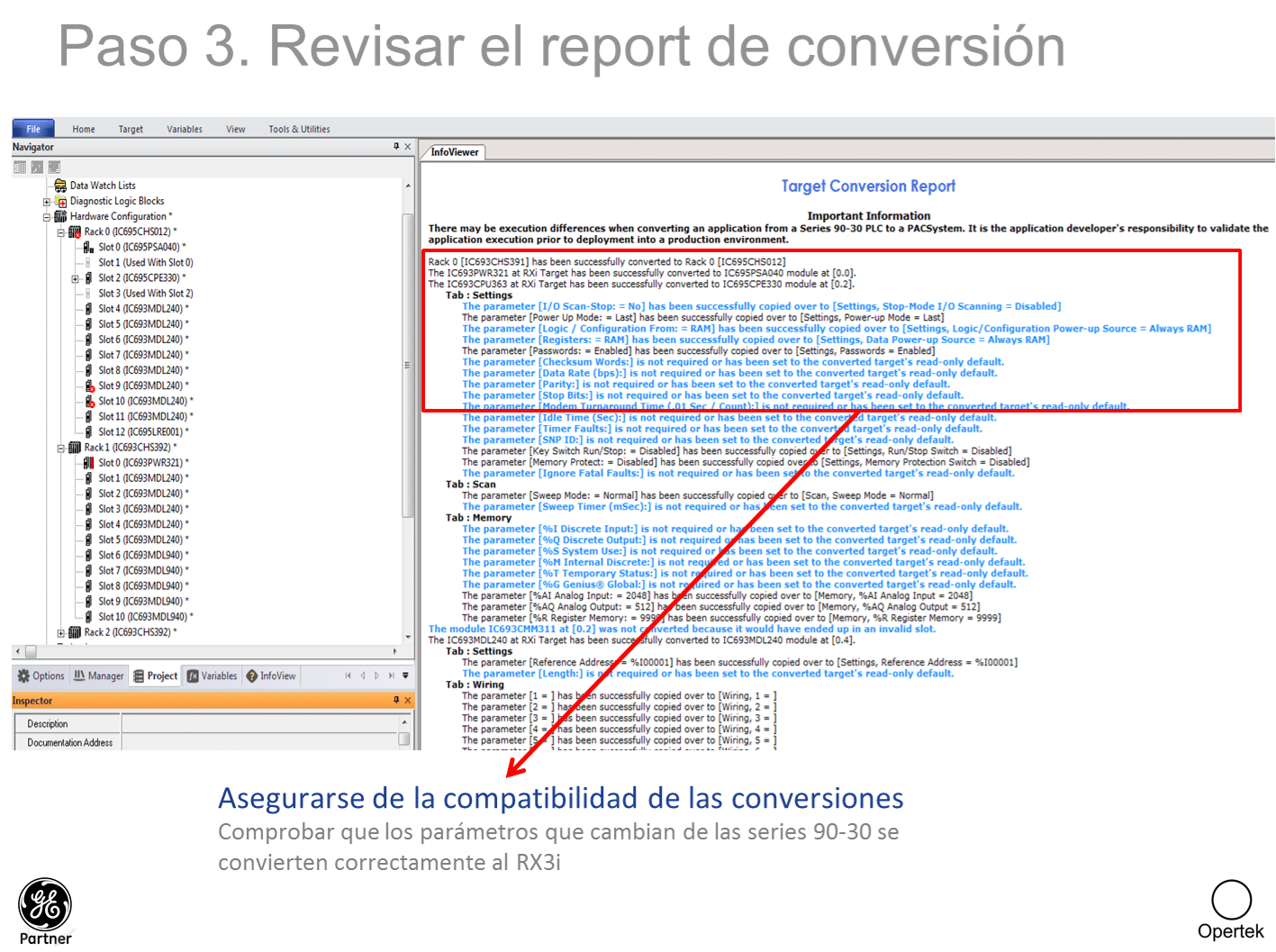This screenshot has height=952, width=1276.
Task: Expand the Diagnostic Logic Blocks node
Action: [47, 202]
